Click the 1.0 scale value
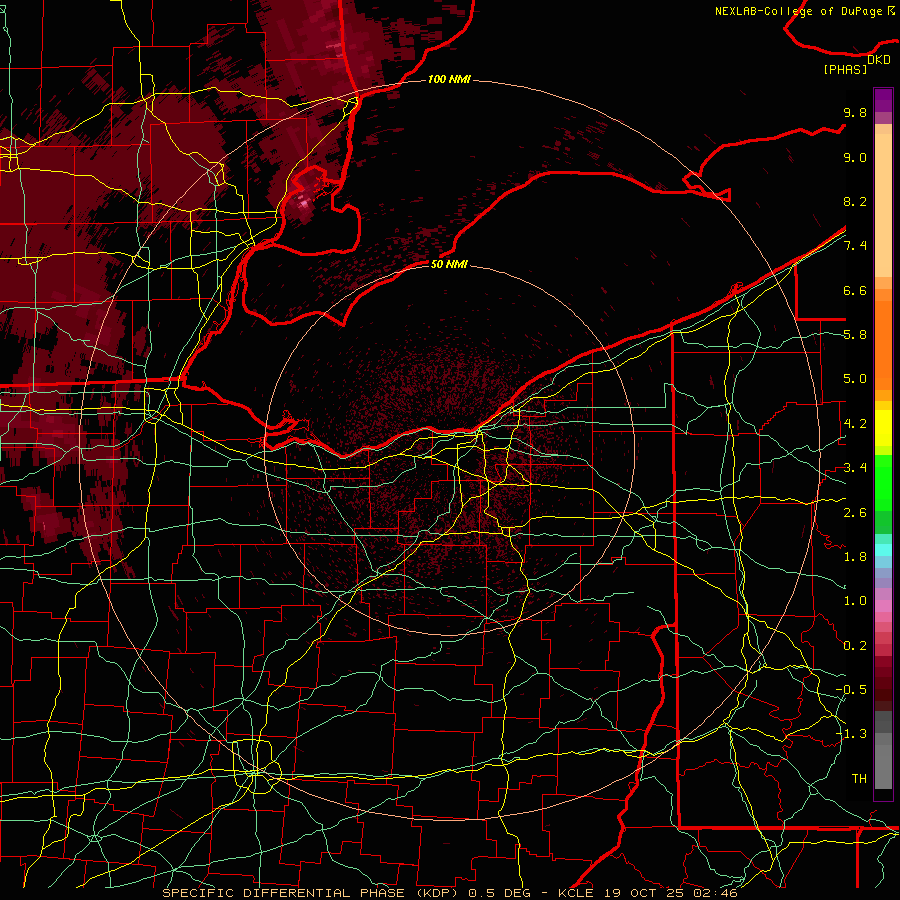 855,601
